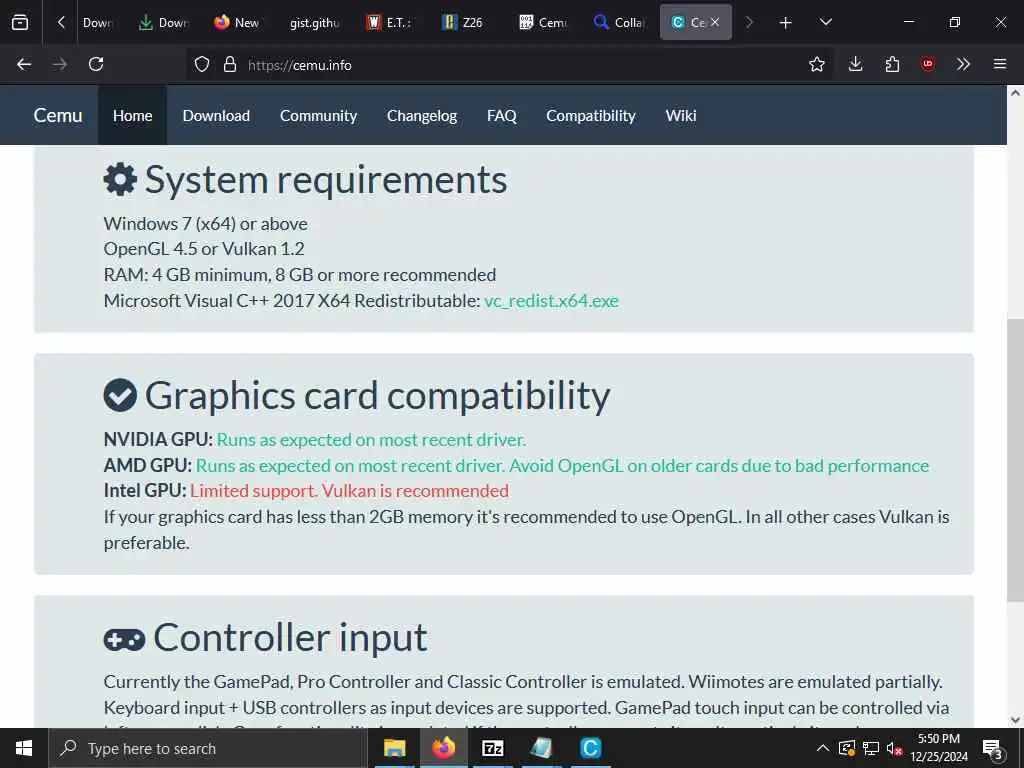Download vc_redist.x64.exe link
Image resolution: width=1024 pixels, height=768 pixels.
click(x=551, y=301)
